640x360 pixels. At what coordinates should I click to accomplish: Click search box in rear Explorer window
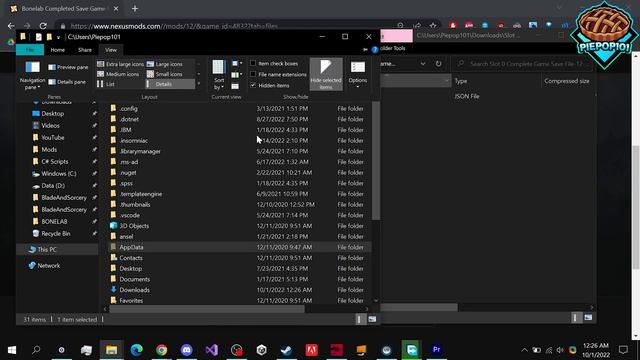[522, 64]
